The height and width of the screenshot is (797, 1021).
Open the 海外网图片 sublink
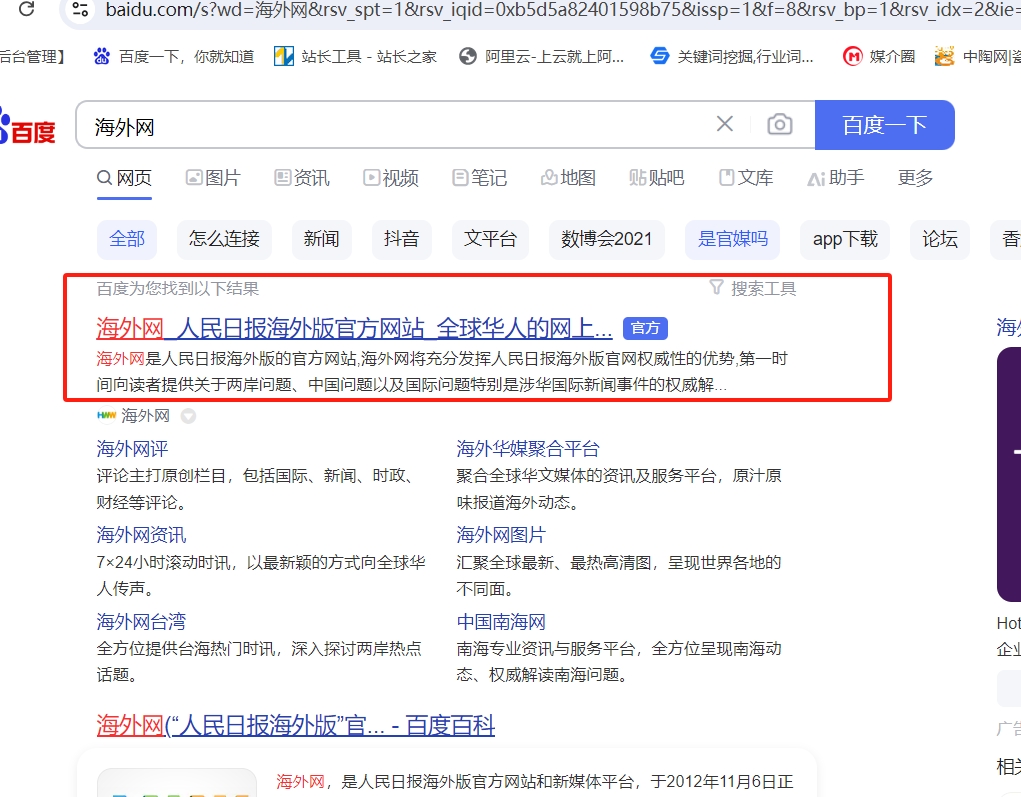point(501,535)
